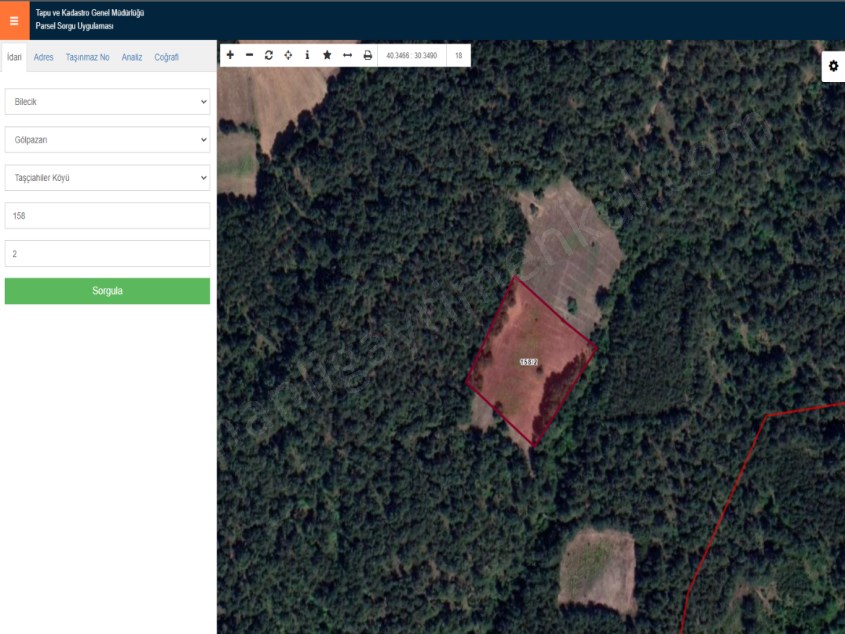Select the measure distance arrow icon

[x=347, y=55]
